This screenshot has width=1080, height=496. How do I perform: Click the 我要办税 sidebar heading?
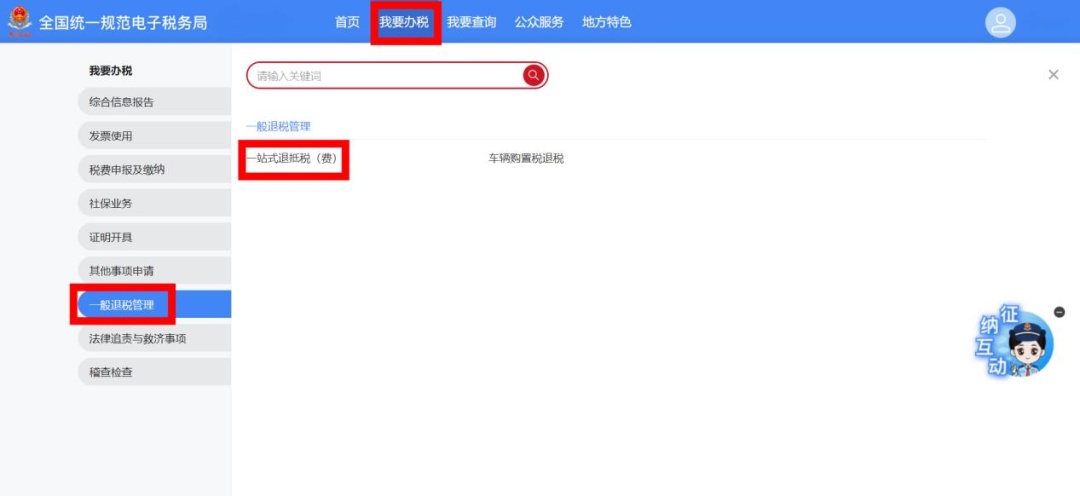click(110, 70)
